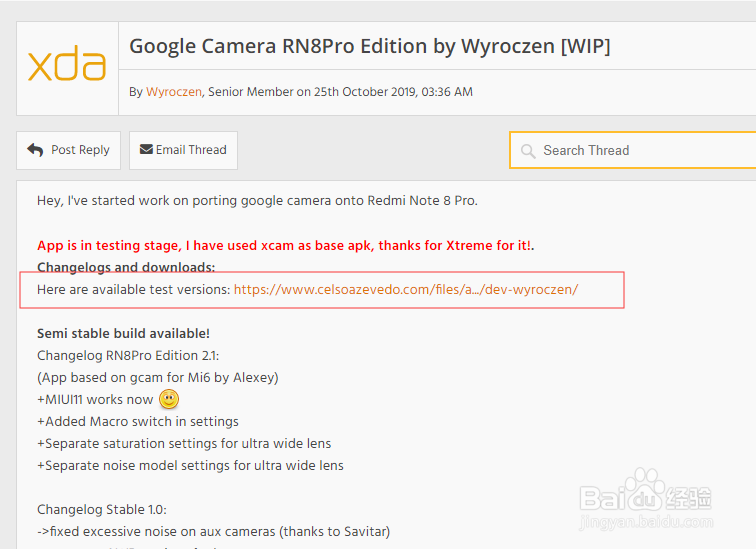The height and width of the screenshot is (549, 756).
Task: Click the red App is in testing stage text
Action: pos(285,245)
